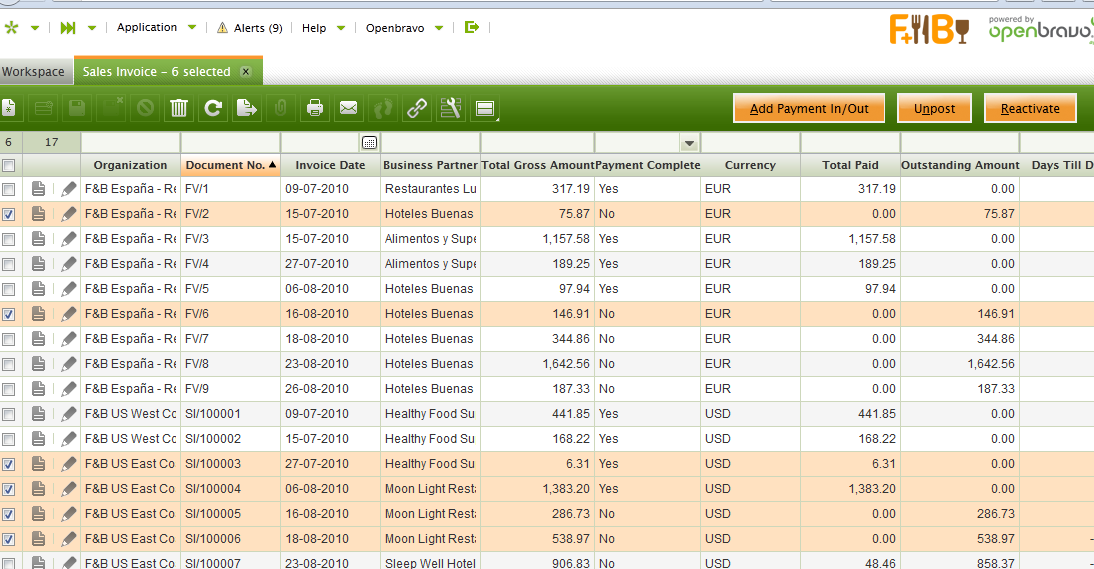Viewport: 1094px width, 569px height.
Task: Toggle the select-all checkbox in grid header
Action: click(x=9, y=165)
